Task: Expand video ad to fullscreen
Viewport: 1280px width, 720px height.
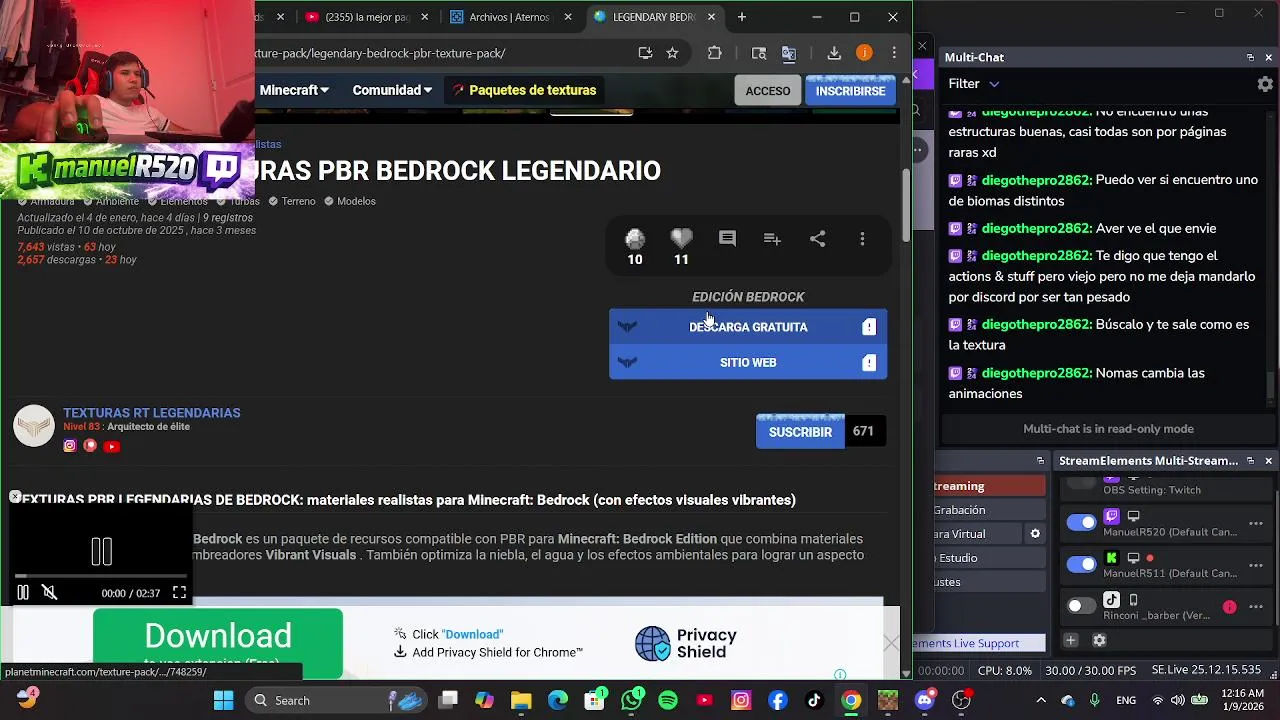Action: tap(179, 592)
